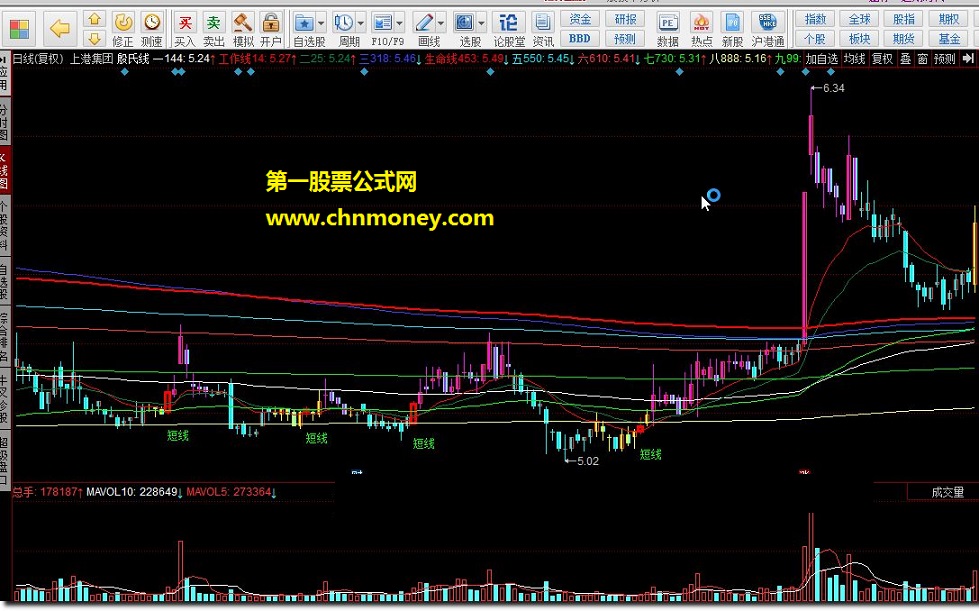Select the 画线 pencil drawing tool
Image resolution: width=979 pixels, height=611 pixels.
click(x=424, y=24)
